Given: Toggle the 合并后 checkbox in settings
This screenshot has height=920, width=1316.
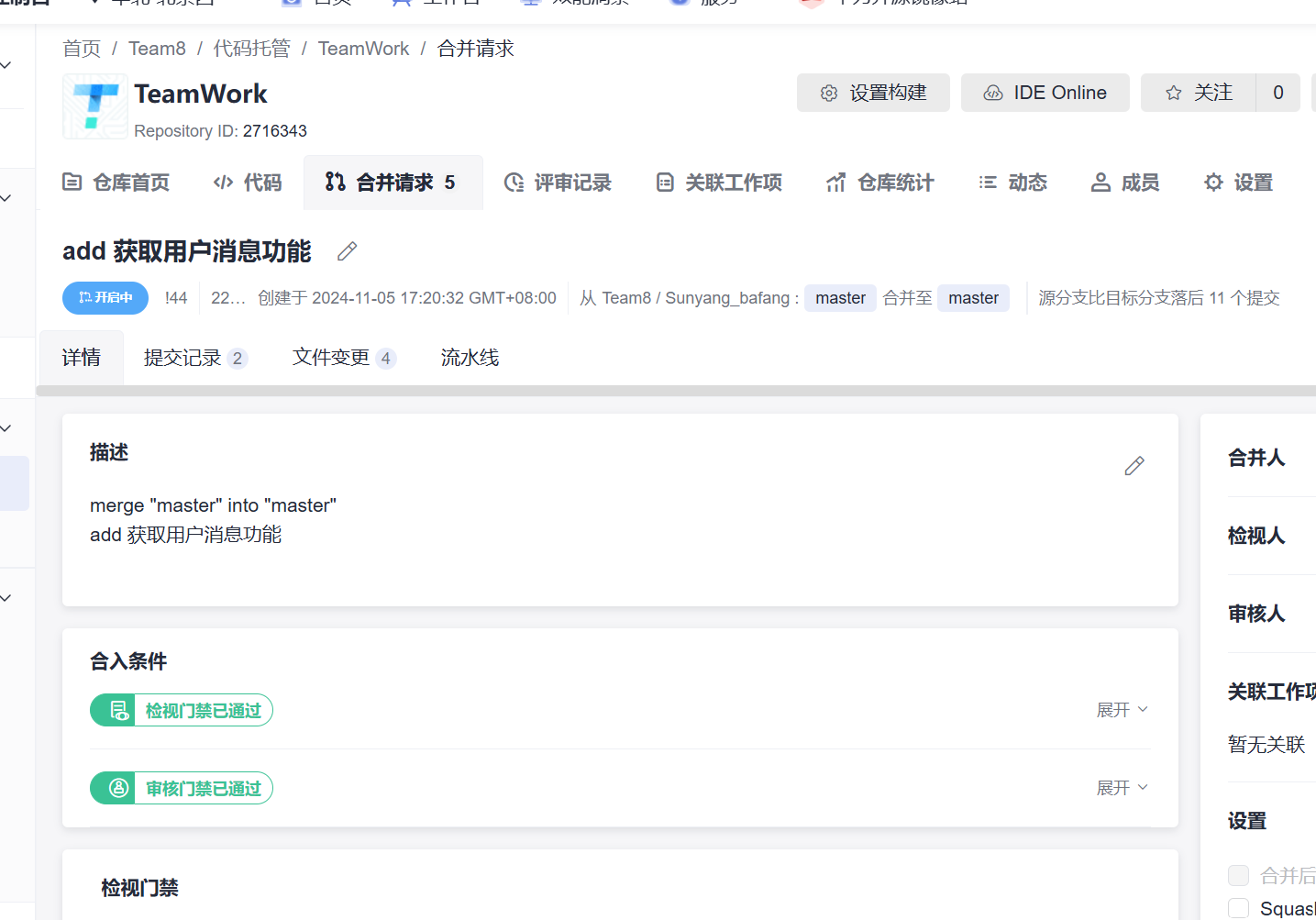Looking at the screenshot, I should coord(1238,875).
